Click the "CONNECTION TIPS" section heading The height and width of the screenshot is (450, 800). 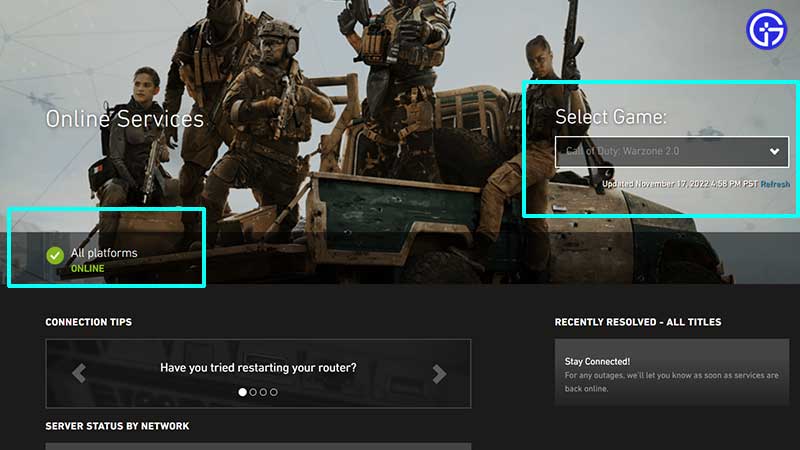point(89,322)
